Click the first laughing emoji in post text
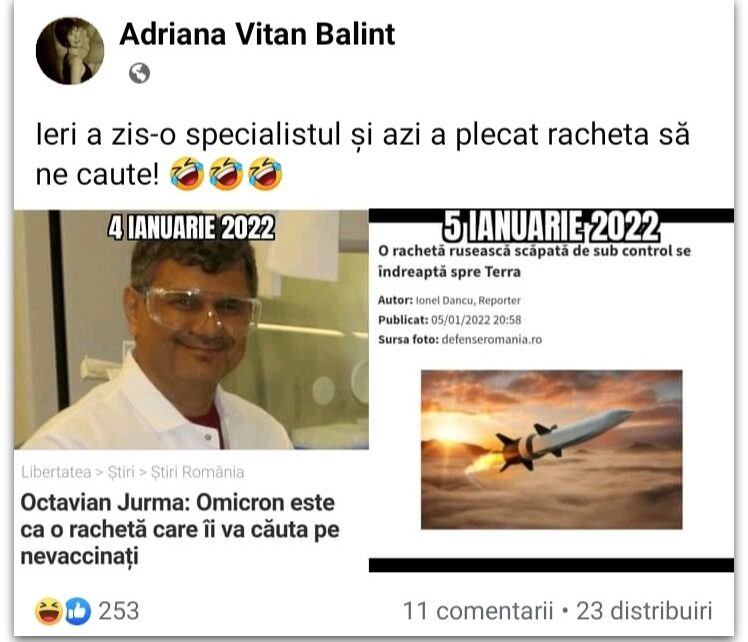 click(x=187, y=174)
